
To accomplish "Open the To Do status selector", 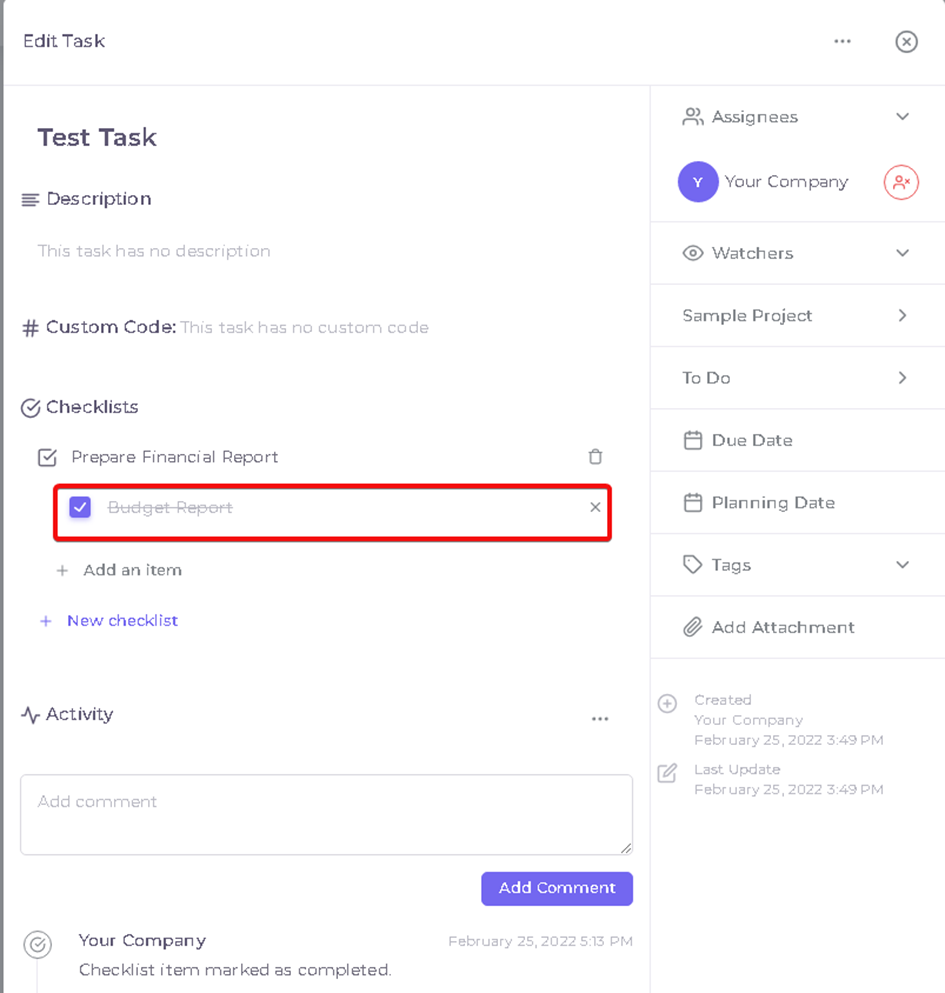I will 797,378.
